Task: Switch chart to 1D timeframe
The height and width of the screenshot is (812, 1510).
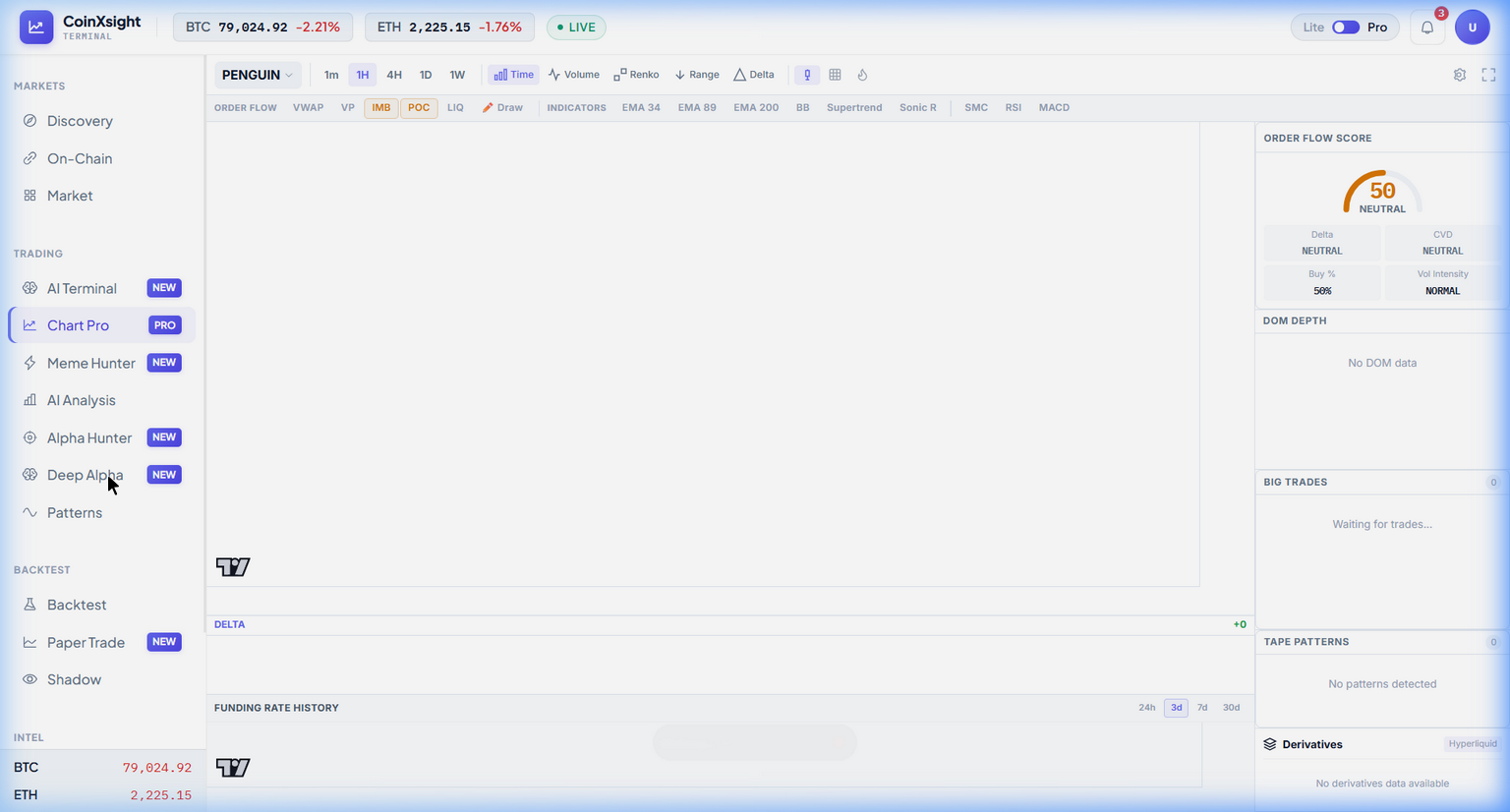Action: point(426,75)
